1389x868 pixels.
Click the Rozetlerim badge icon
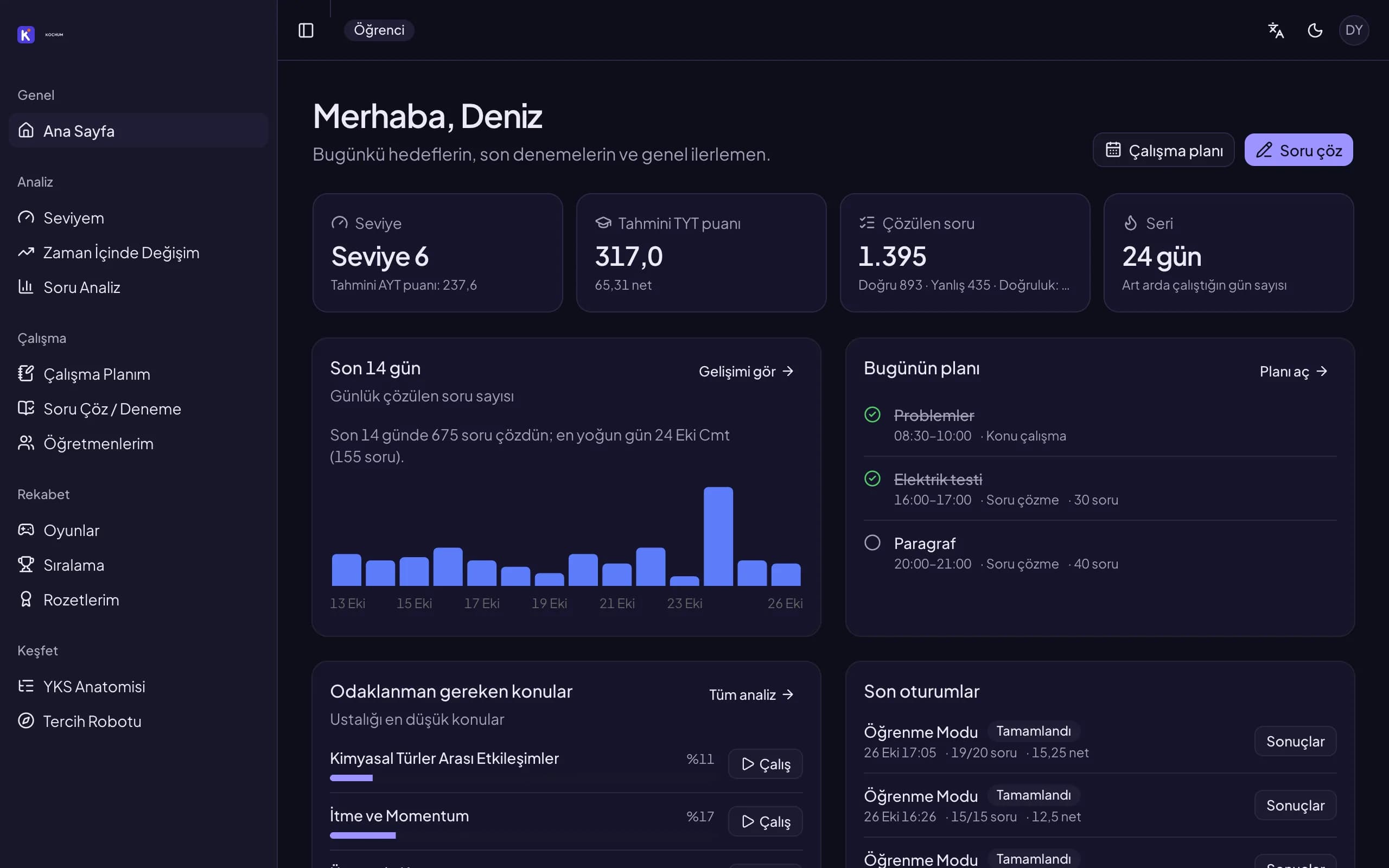click(26, 599)
